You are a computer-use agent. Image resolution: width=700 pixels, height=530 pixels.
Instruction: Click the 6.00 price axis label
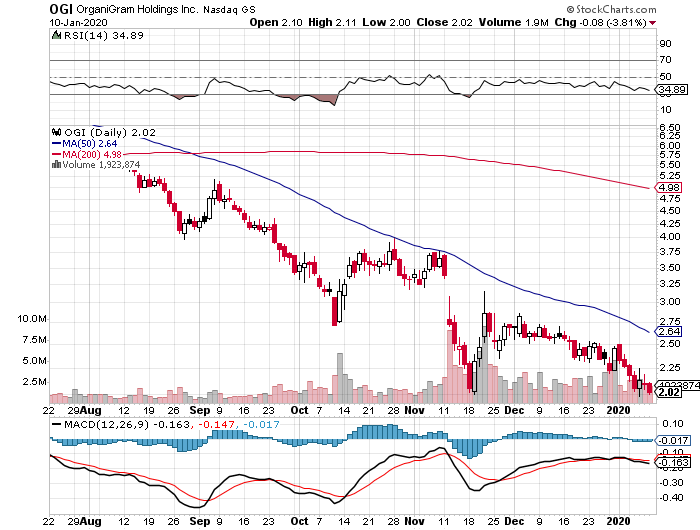click(x=670, y=146)
